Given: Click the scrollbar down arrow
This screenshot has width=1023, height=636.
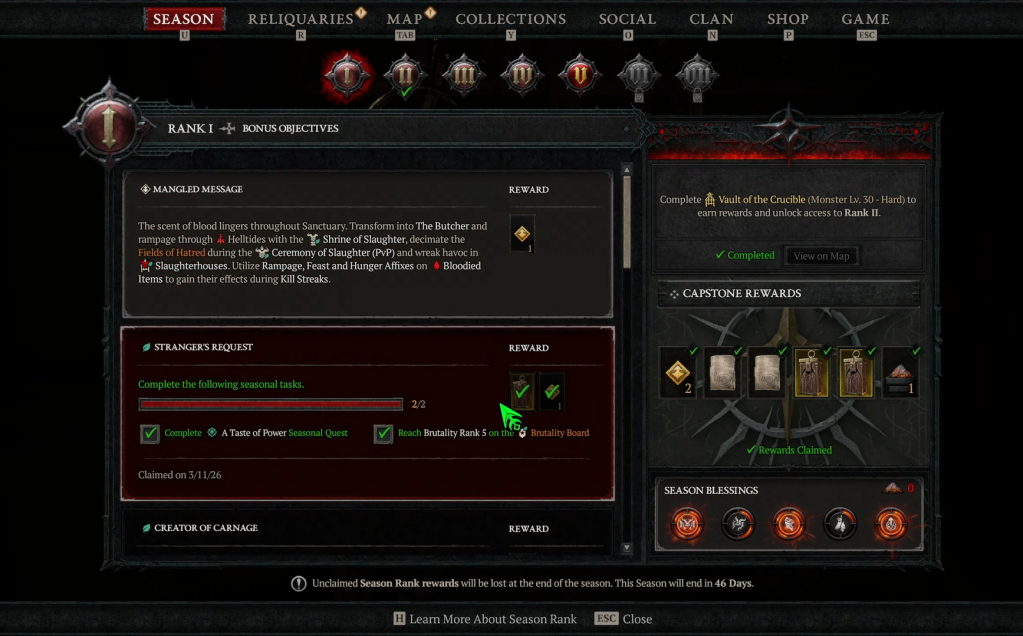Looking at the screenshot, I should click(626, 548).
